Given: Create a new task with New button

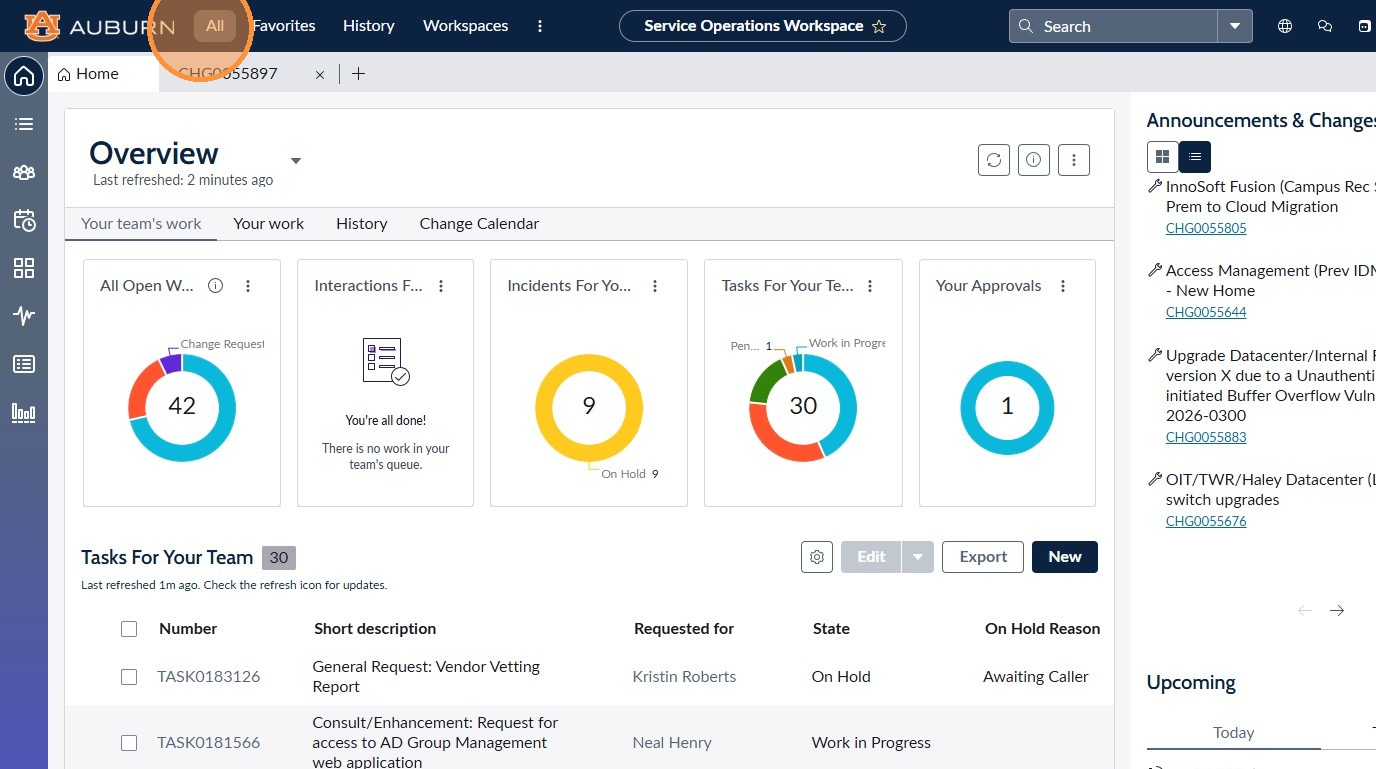Looking at the screenshot, I should 1065,557.
